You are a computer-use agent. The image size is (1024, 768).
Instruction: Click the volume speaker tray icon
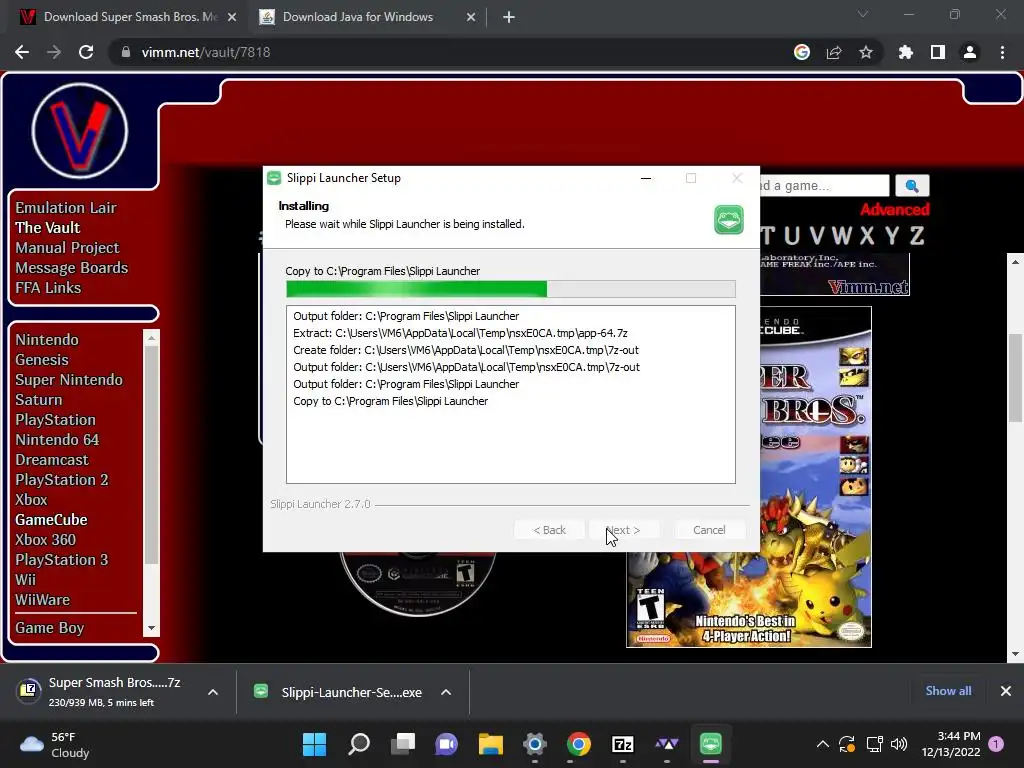point(899,744)
